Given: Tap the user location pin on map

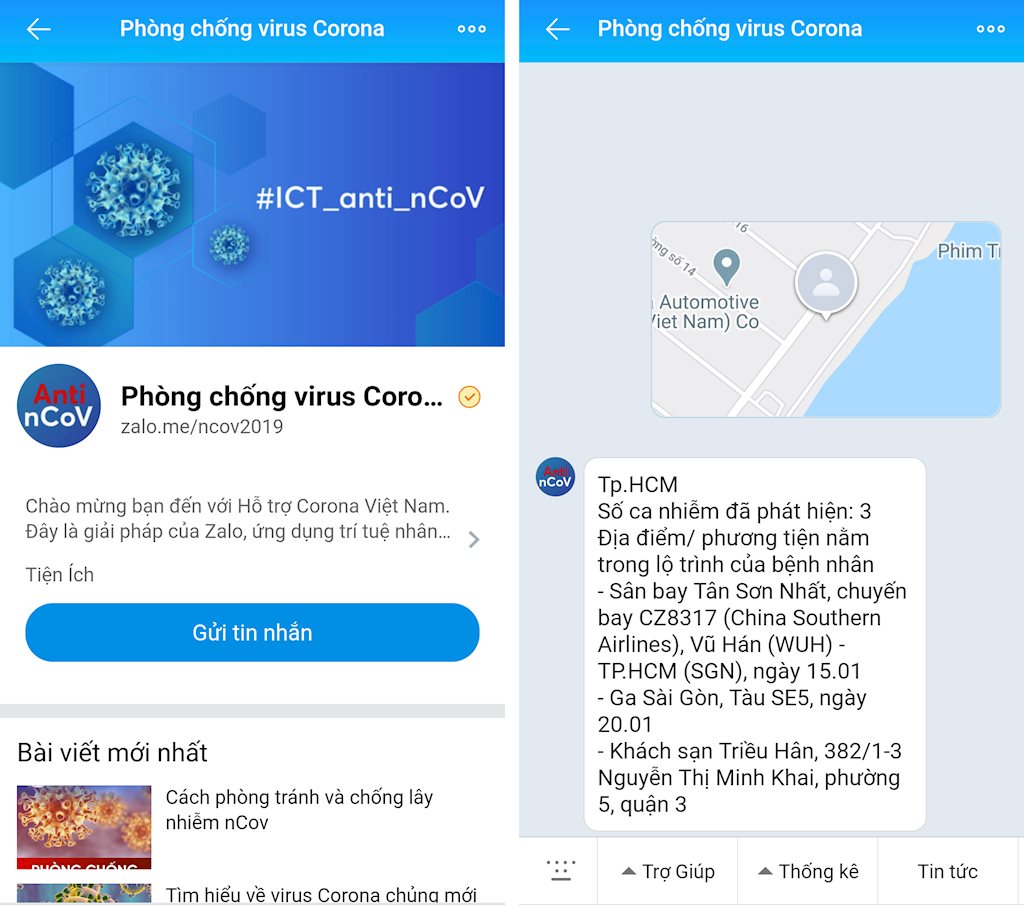Looking at the screenshot, I should pos(825,285).
